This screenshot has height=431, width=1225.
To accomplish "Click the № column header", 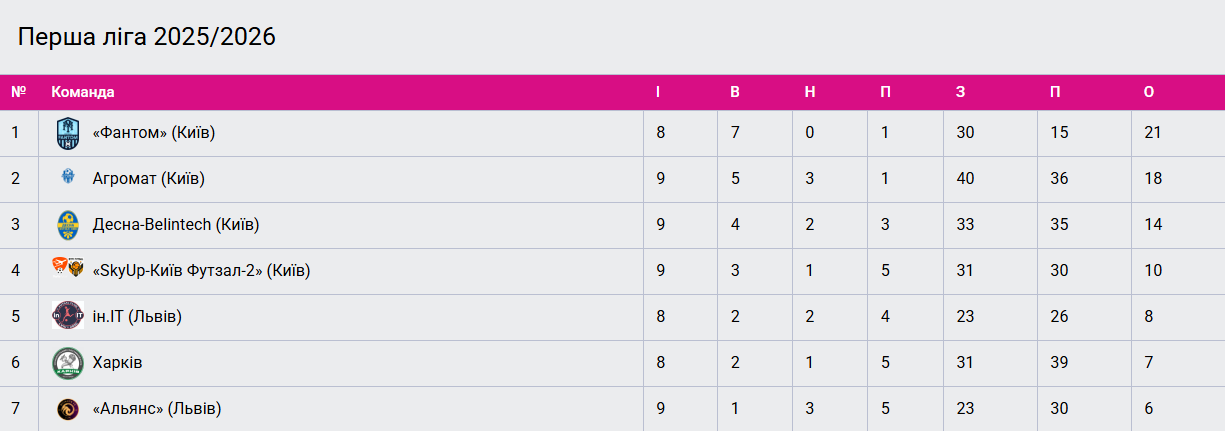I will (x=18, y=92).
